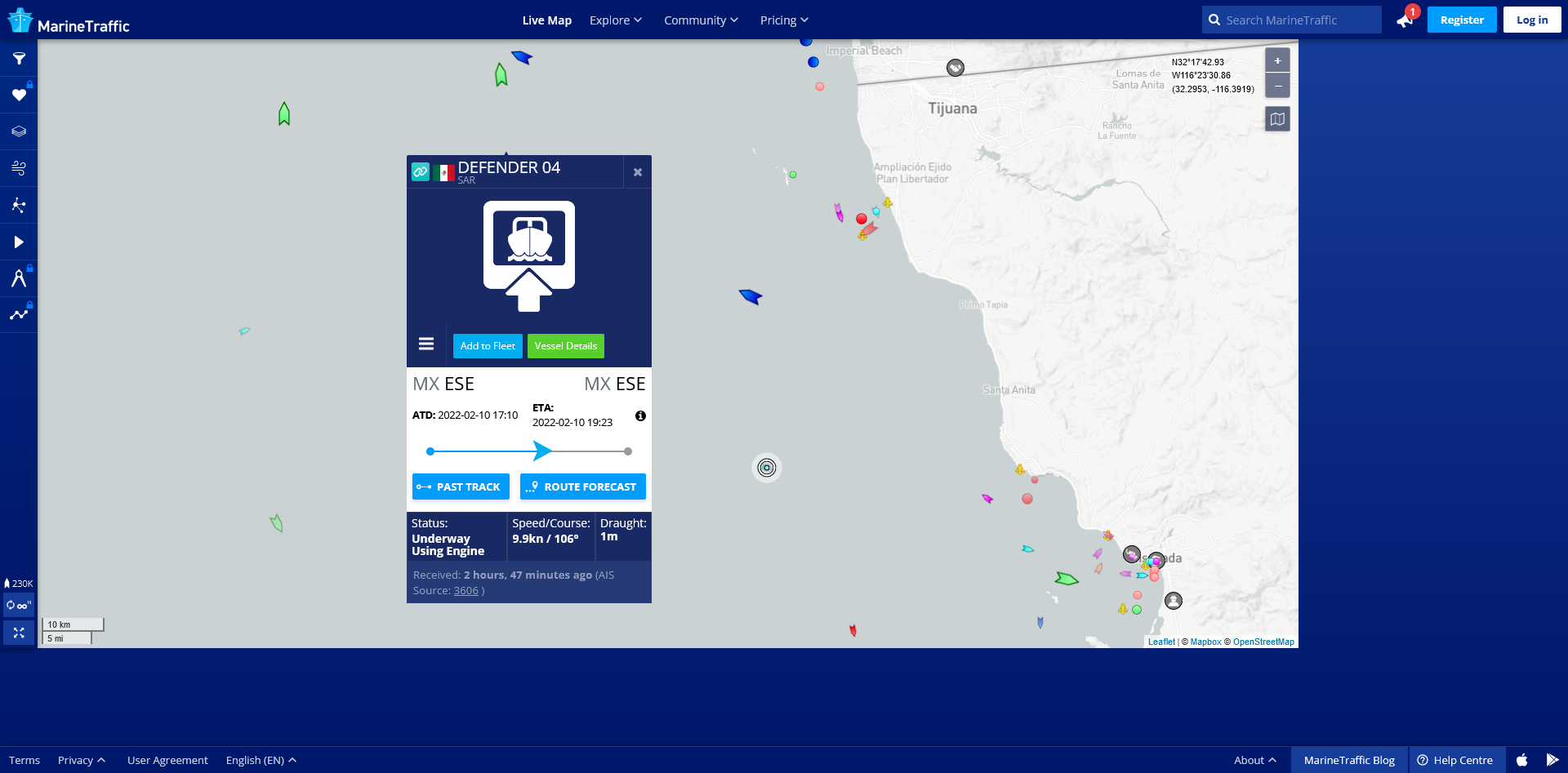Expand the Pricing menu
The width and height of the screenshot is (1568, 773).
(784, 20)
